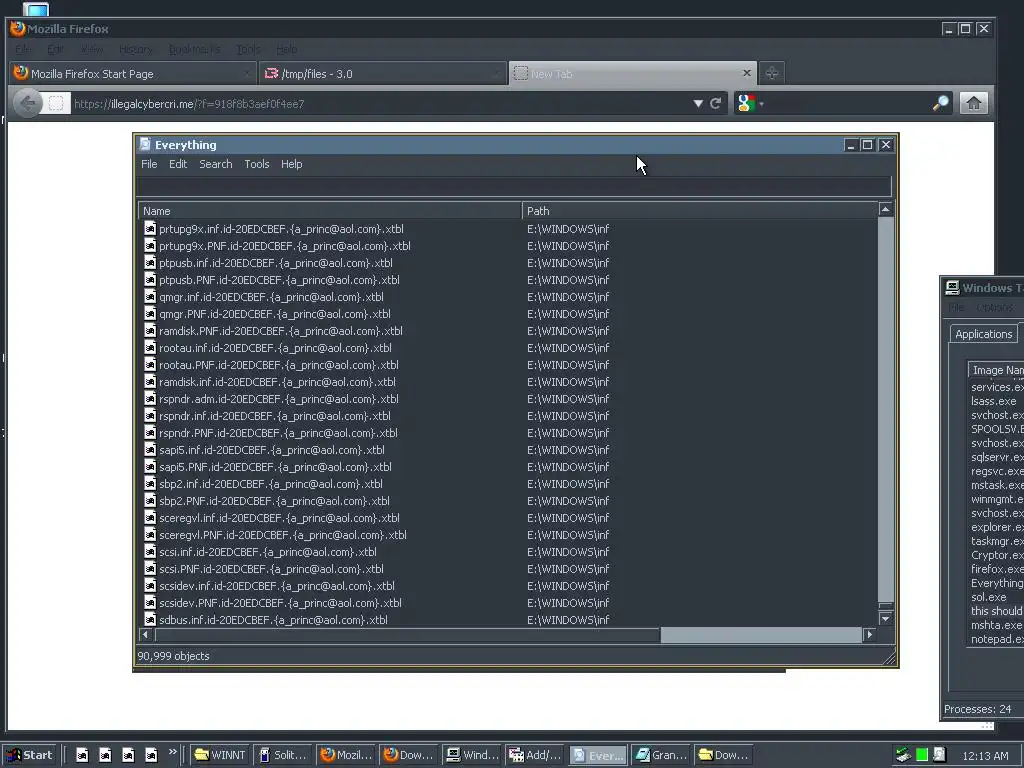Click the Firefox URL address field
The width and height of the screenshot is (1024, 768).
pyautogui.click(x=382, y=104)
